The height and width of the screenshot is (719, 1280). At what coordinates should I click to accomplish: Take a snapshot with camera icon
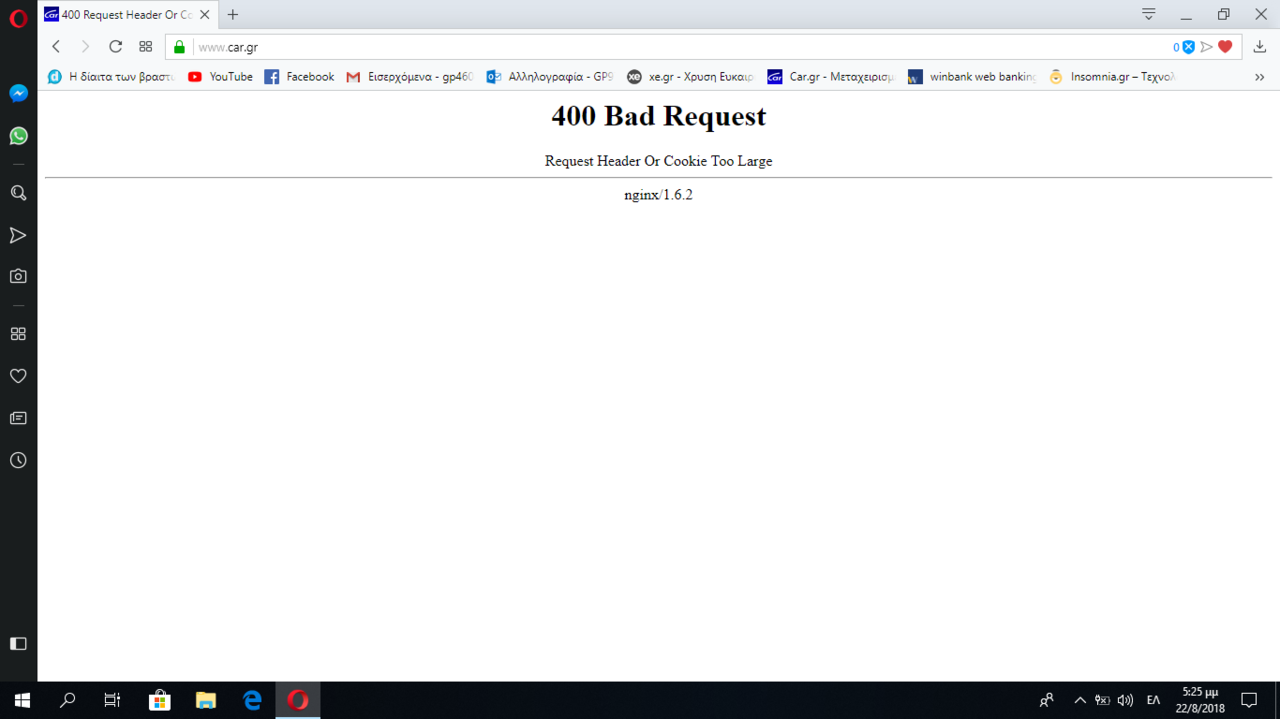18,276
